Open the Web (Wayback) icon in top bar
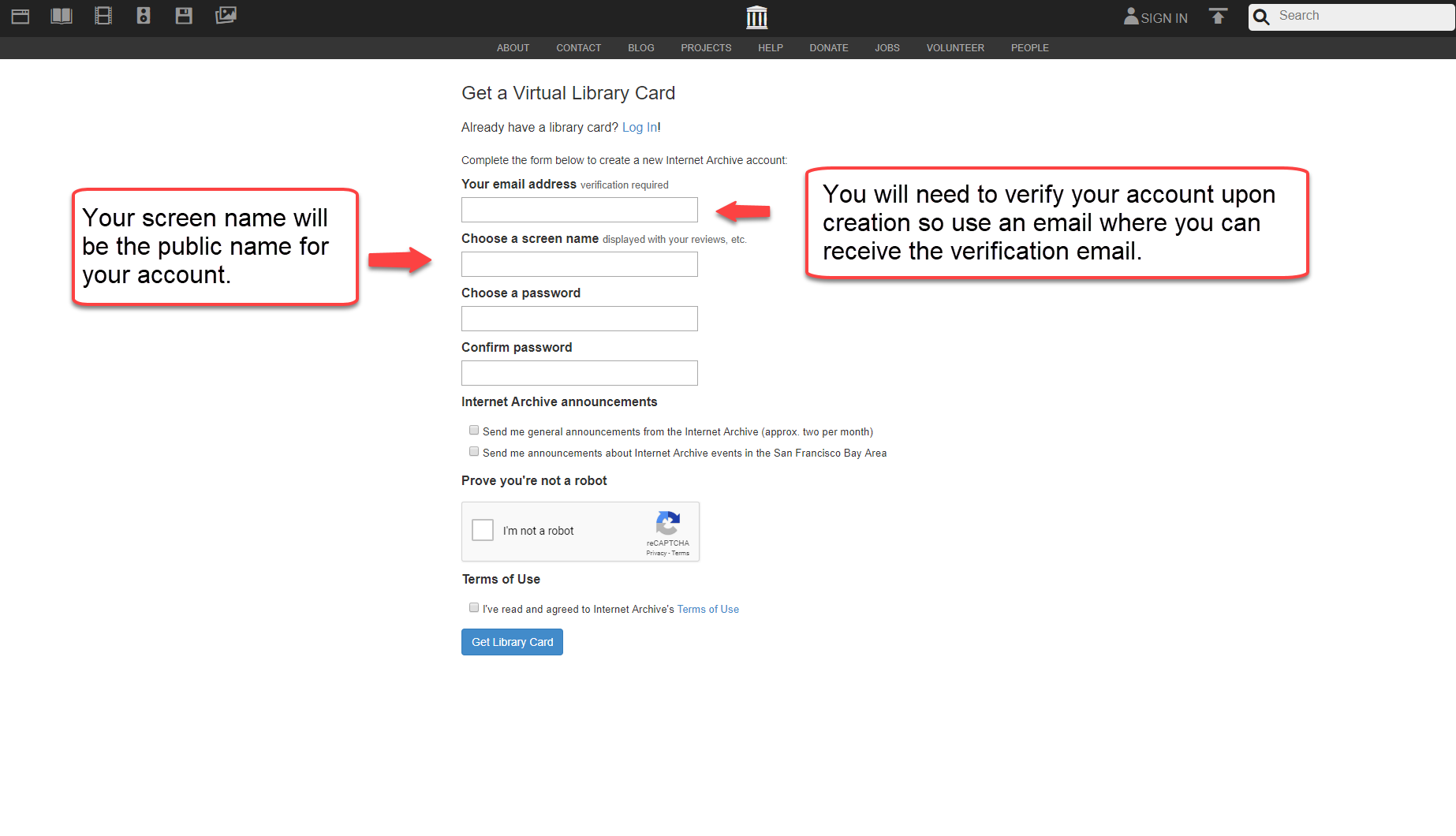The width and height of the screenshot is (1456, 836). (x=21, y=16)
